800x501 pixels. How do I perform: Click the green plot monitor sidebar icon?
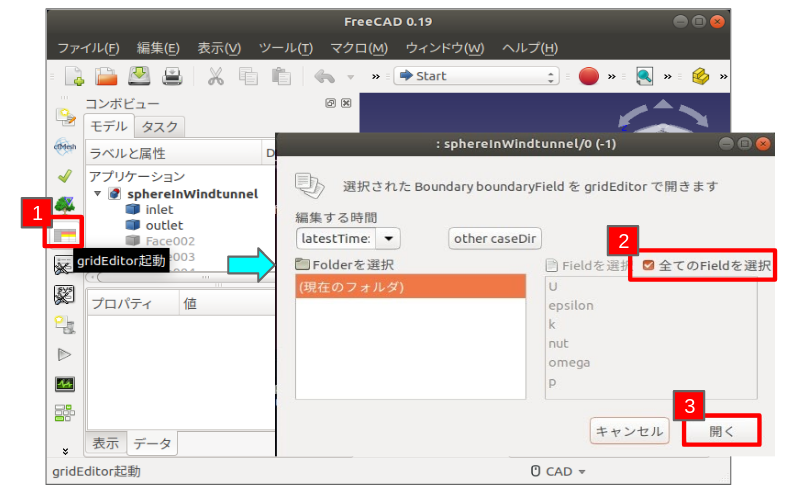pyautogui.click(x=63, y=384)
